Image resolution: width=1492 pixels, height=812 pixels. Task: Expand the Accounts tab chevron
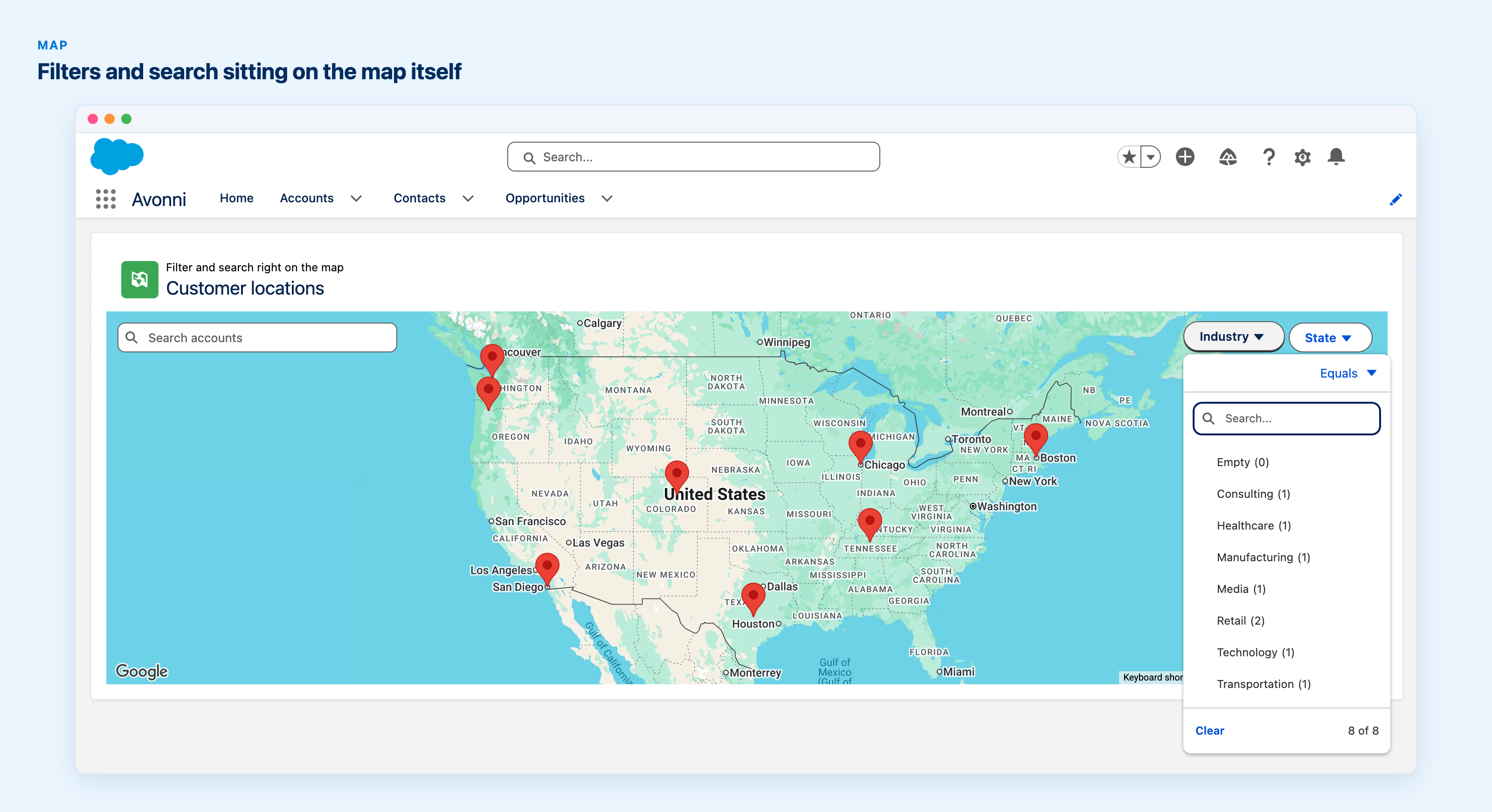[356, 199]
